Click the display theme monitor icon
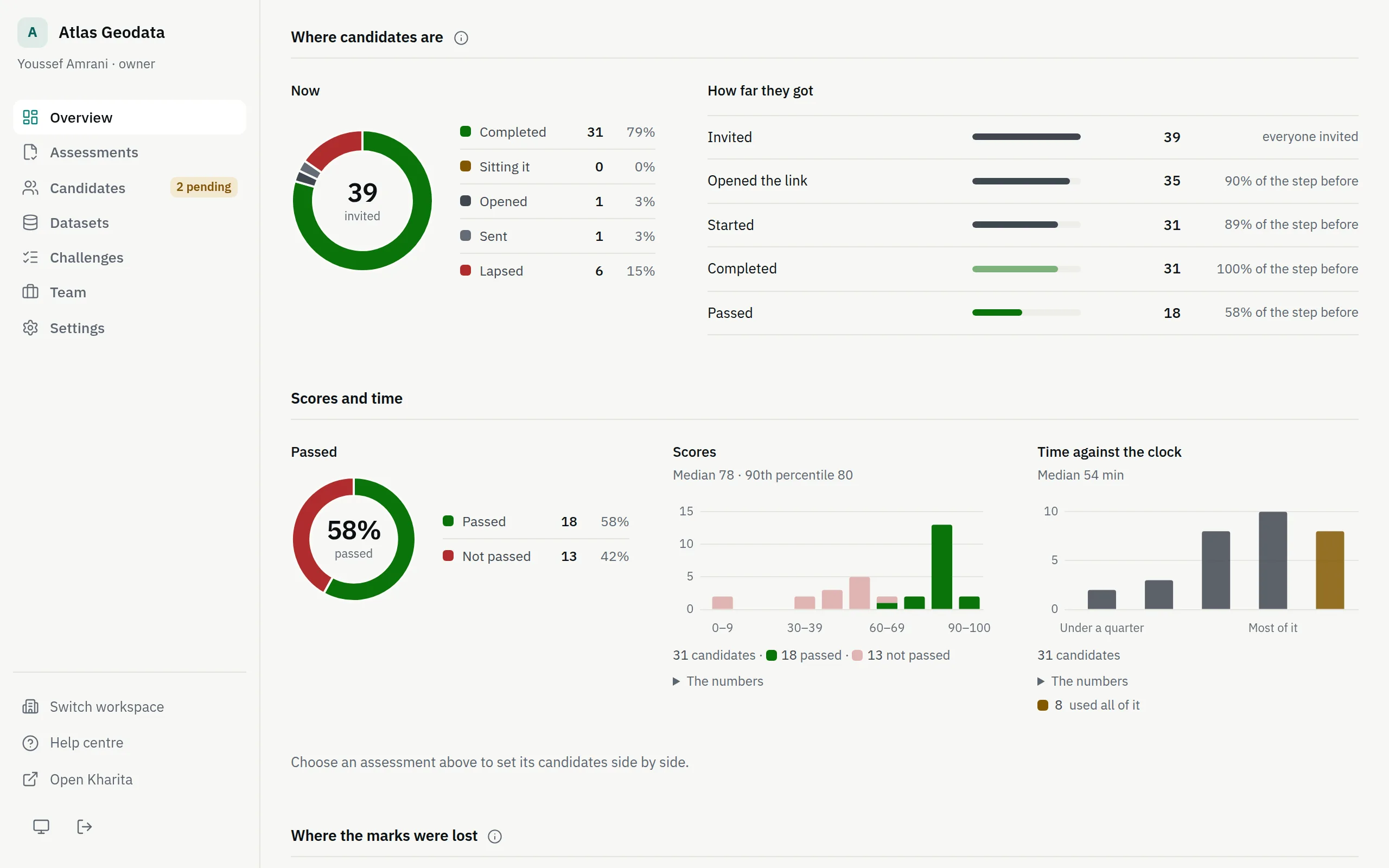1389x868 pixels. tap(41, 827)
